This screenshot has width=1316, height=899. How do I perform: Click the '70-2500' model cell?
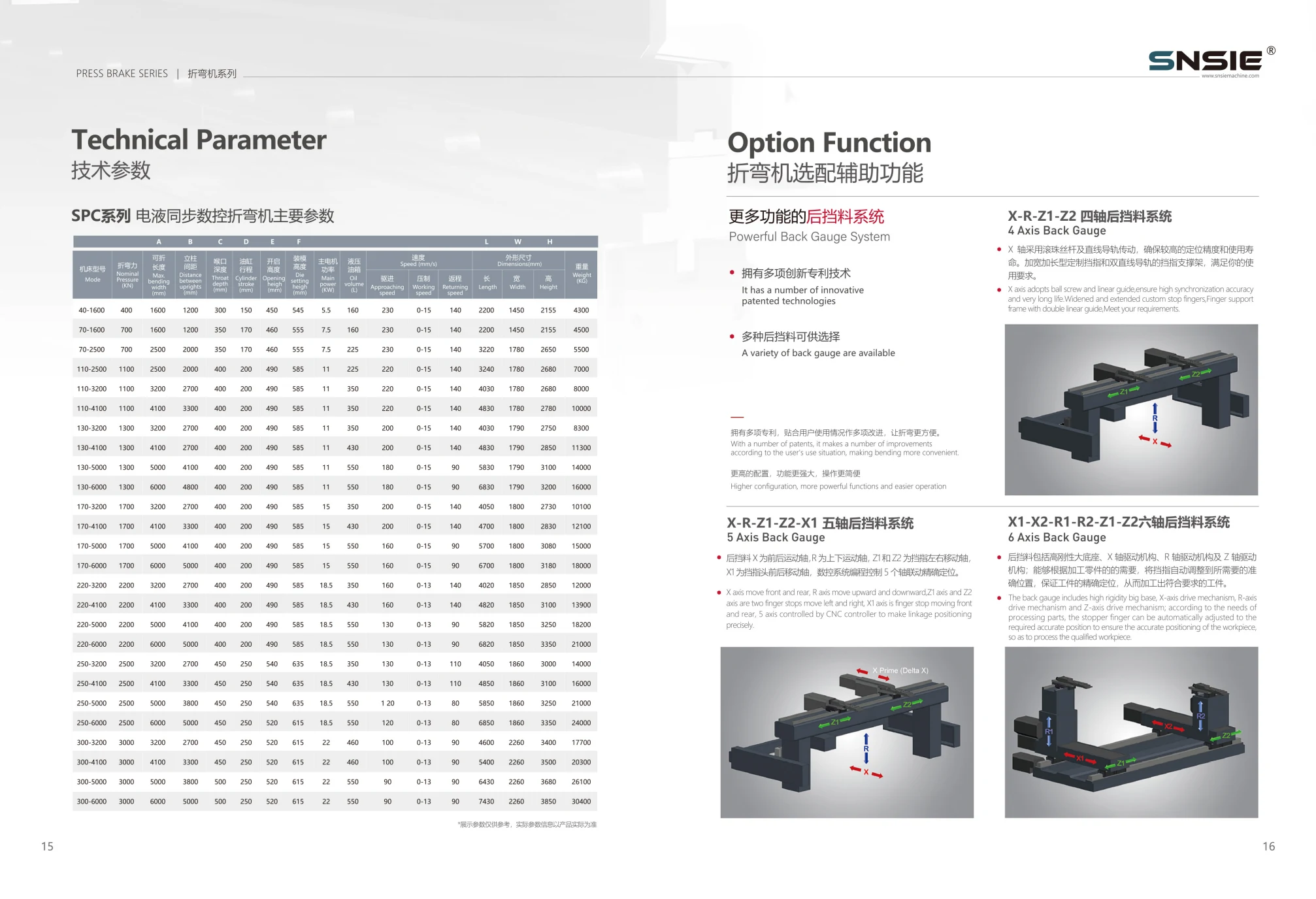coord(91,350)
